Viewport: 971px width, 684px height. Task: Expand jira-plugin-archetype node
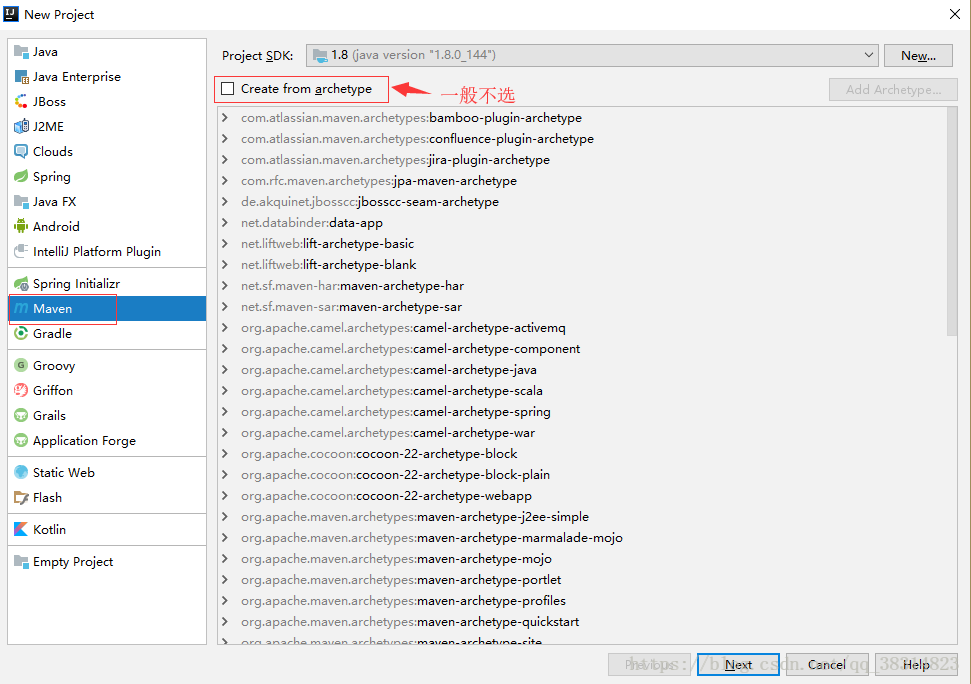(225, 160)
